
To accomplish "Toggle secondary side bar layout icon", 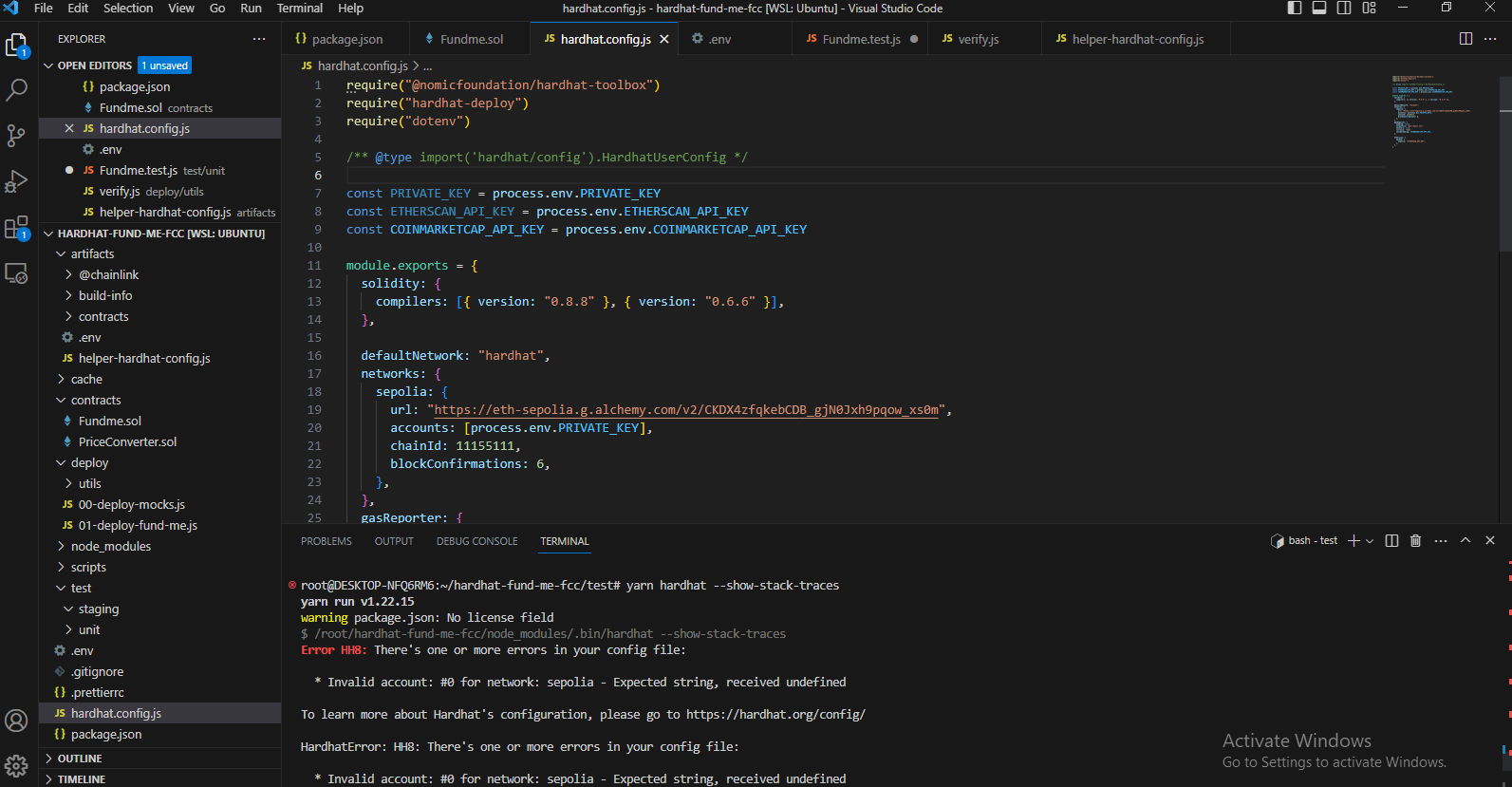I will tap(1344, 8).
